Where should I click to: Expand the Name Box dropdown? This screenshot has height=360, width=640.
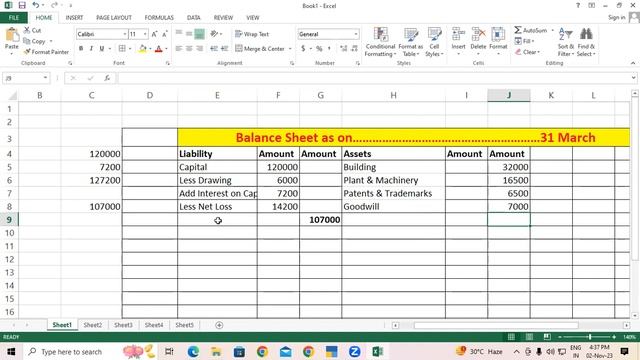(x=45, y=78)
